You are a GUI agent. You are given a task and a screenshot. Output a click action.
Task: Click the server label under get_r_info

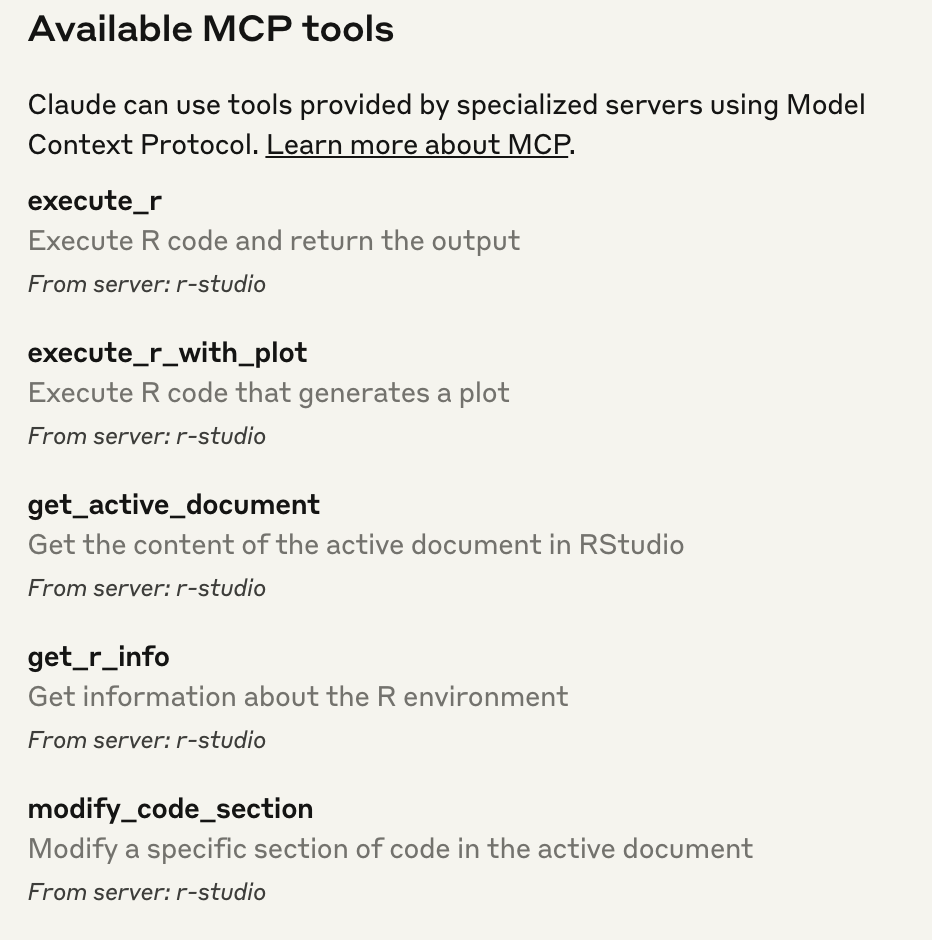147,740
